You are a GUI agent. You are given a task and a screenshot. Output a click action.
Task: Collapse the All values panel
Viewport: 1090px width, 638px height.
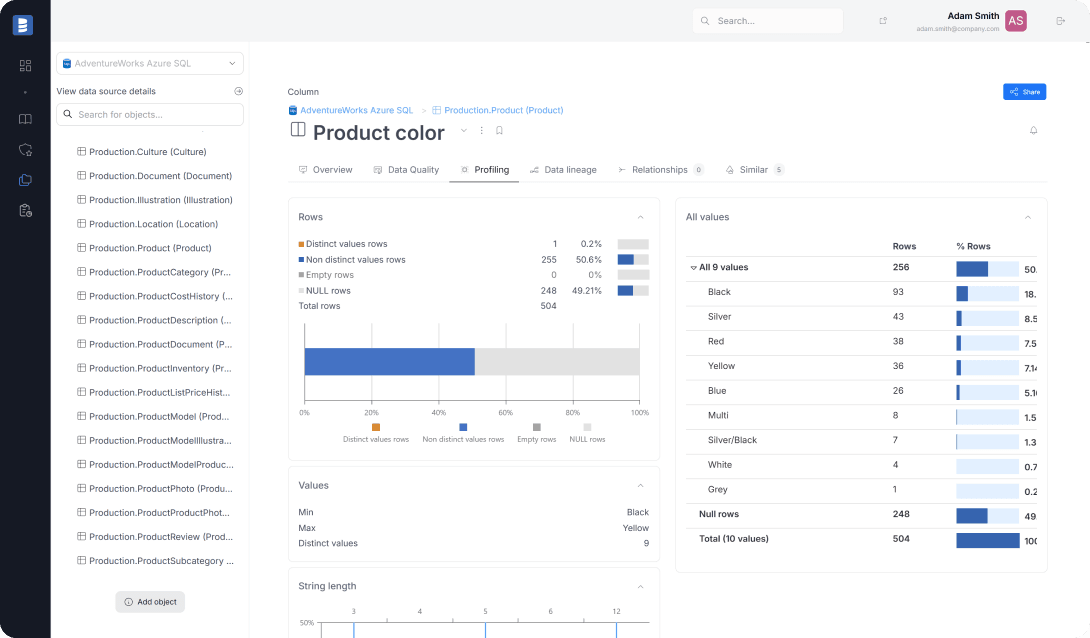(x=1027, y=216)
